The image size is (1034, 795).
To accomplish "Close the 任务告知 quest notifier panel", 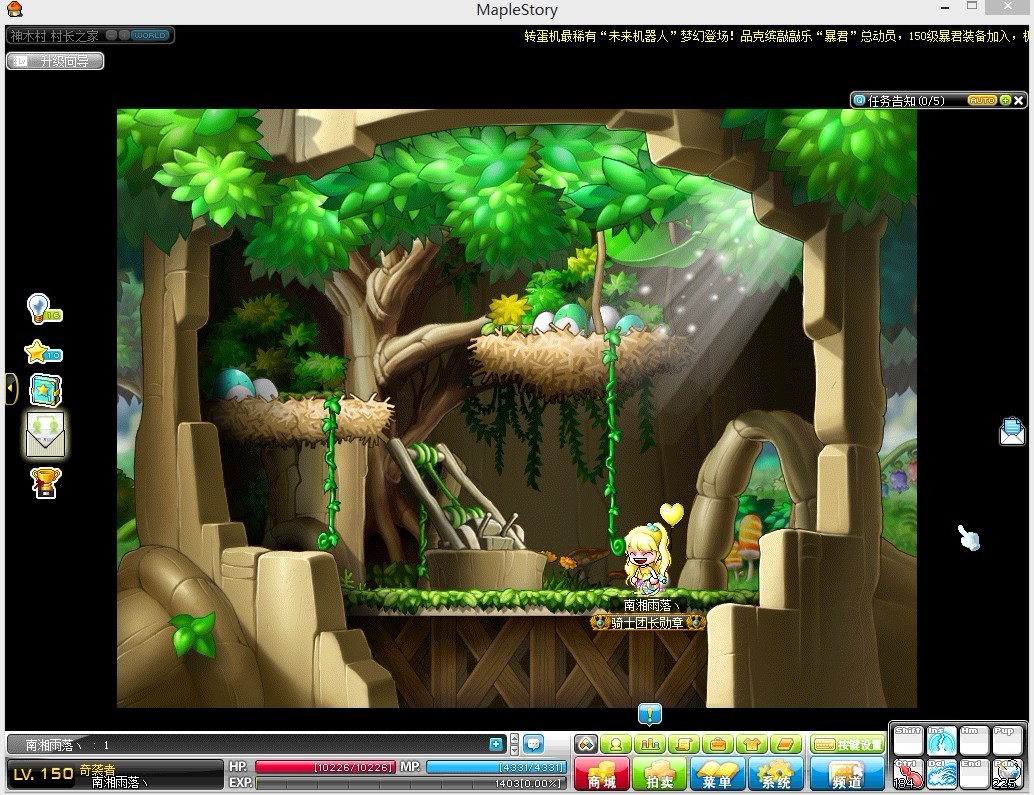I will [x=1019, y=100].
